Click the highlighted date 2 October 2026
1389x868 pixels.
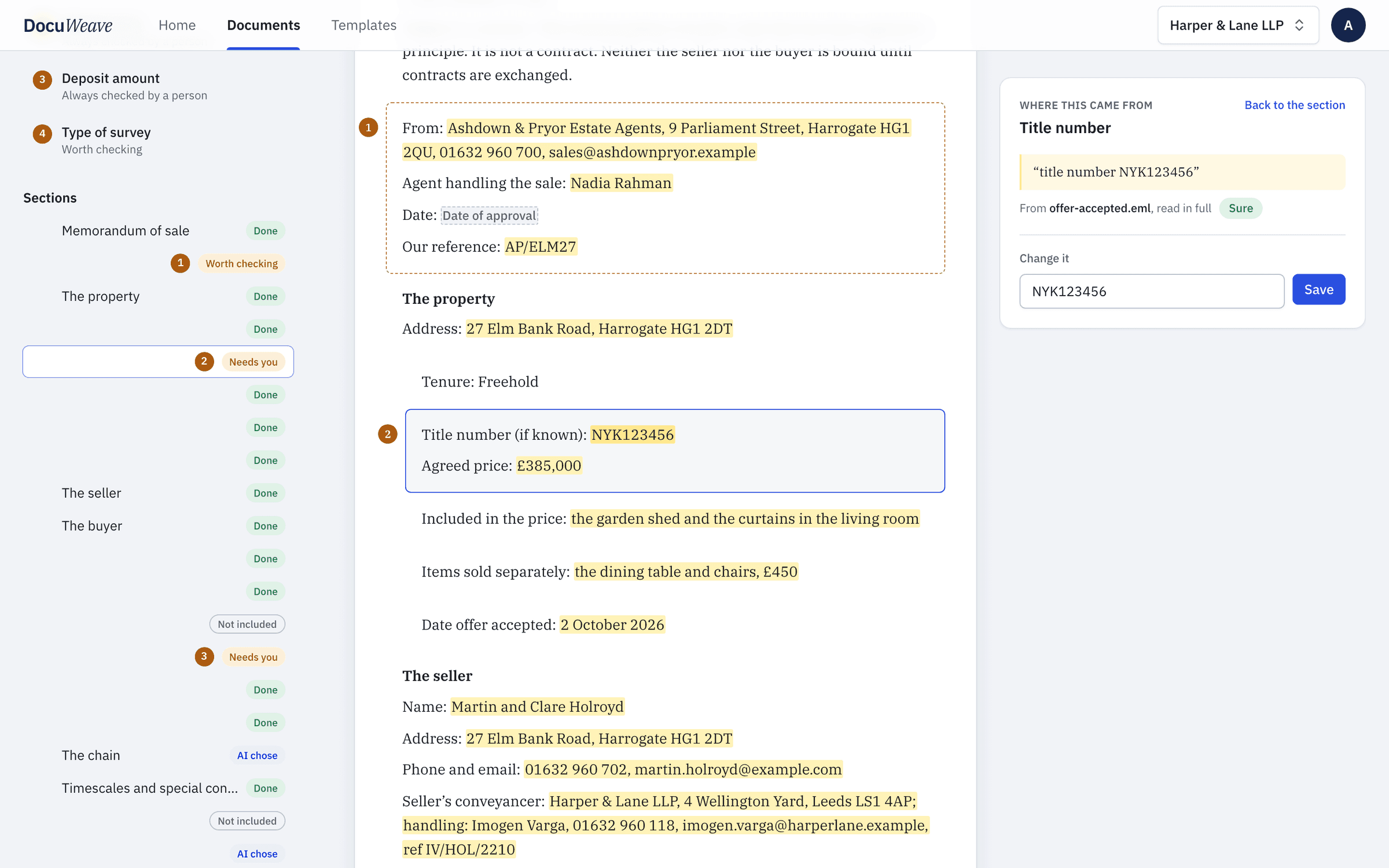click(612, 625)
